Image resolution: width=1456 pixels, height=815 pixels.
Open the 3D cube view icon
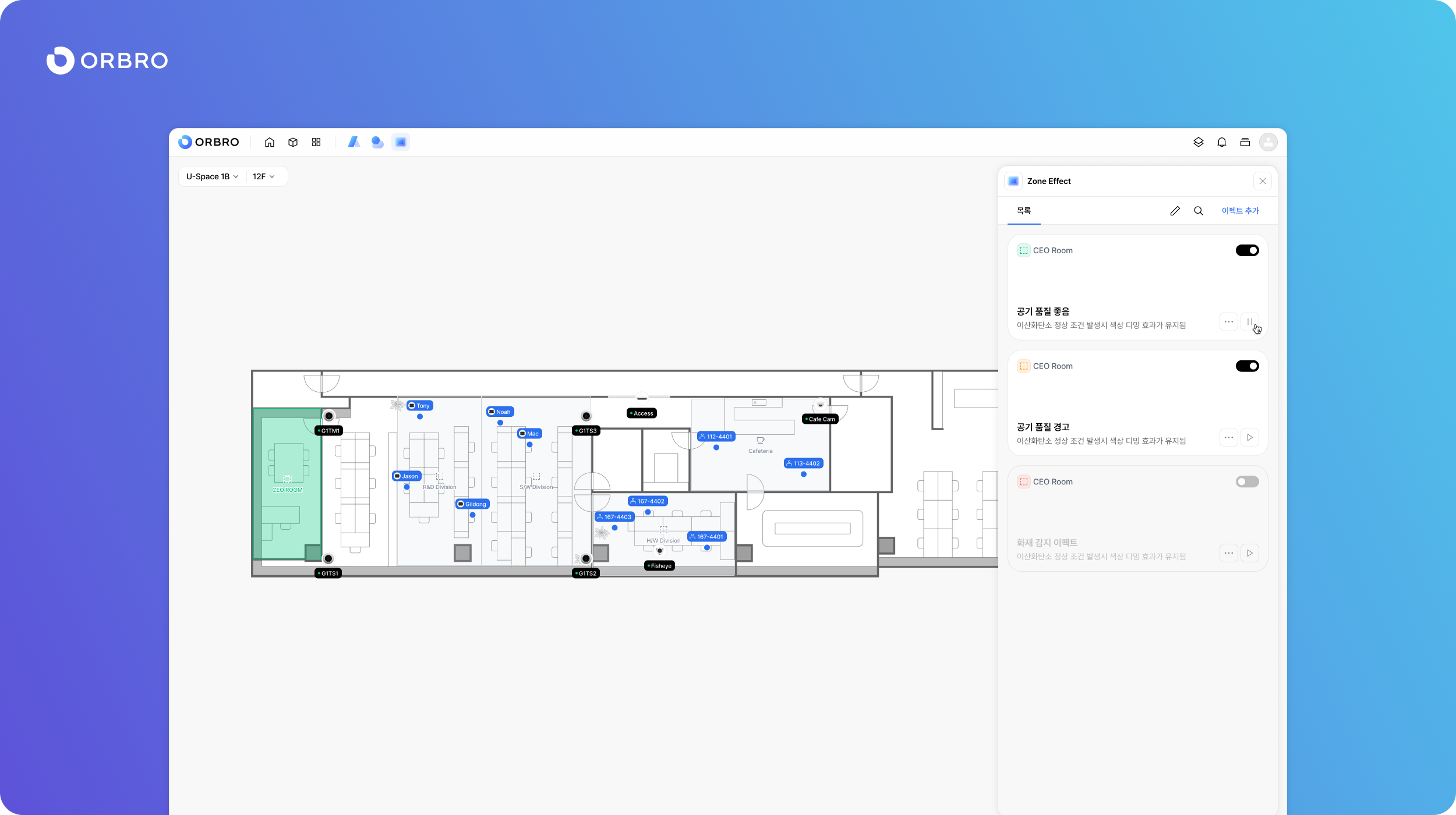(293, 142)
